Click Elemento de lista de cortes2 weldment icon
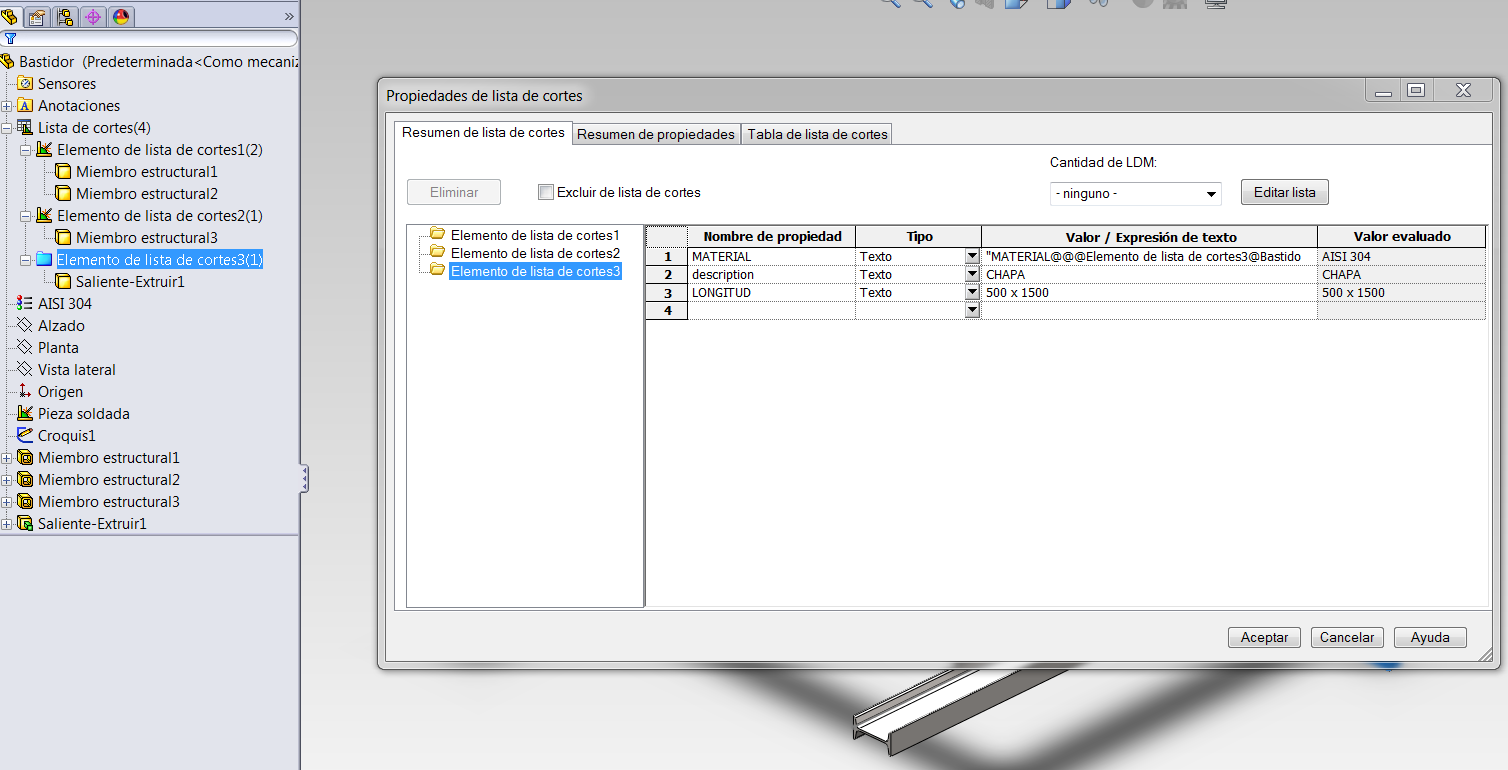The image size is (1508, 770). point(44,216)
